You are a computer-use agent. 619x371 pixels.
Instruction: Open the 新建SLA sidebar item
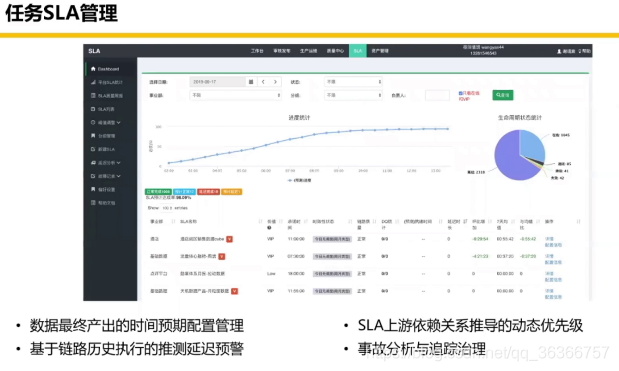pyautogui.click(x=103, y=149)
